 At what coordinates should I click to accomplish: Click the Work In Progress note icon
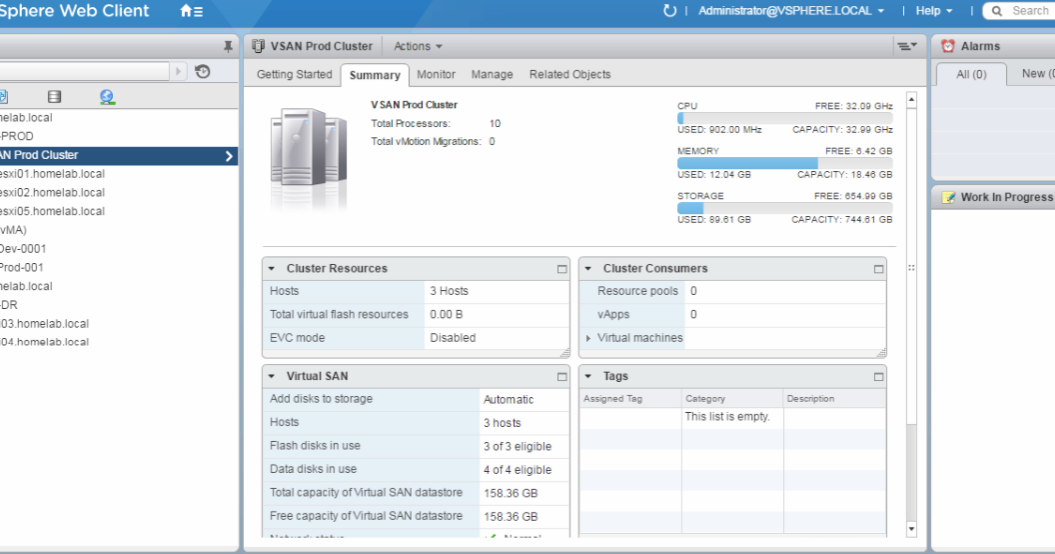tap(948, 197)
